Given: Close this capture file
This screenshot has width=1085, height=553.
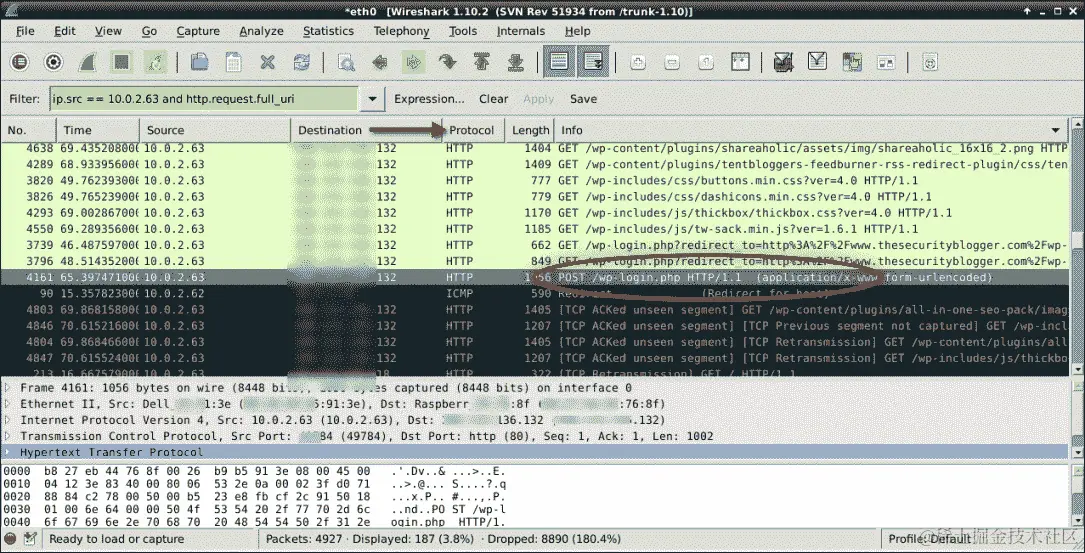Looking at the screenshot, I should click(268, 62).
